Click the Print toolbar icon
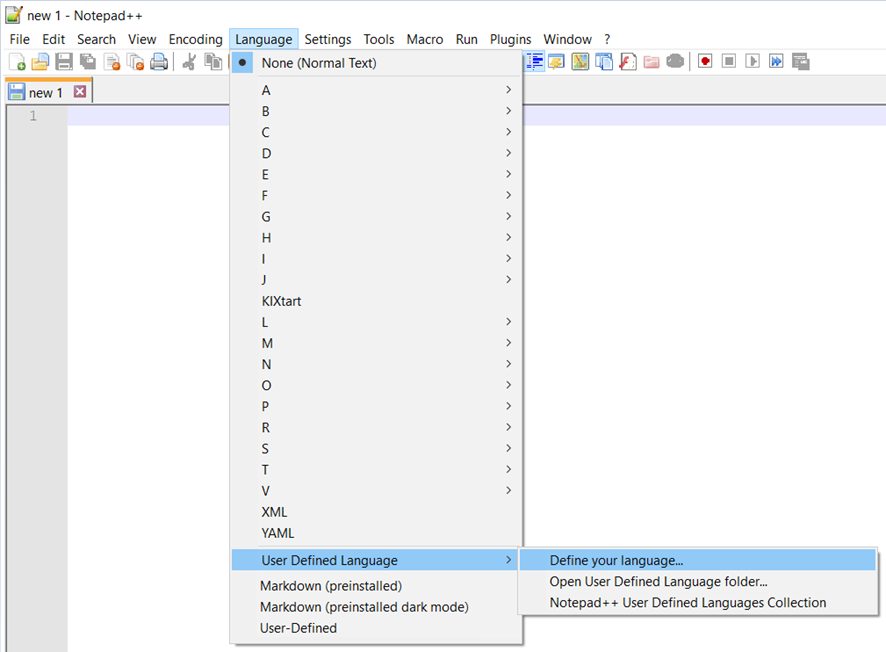Screen dimensions: 886x652 (159, 62)
